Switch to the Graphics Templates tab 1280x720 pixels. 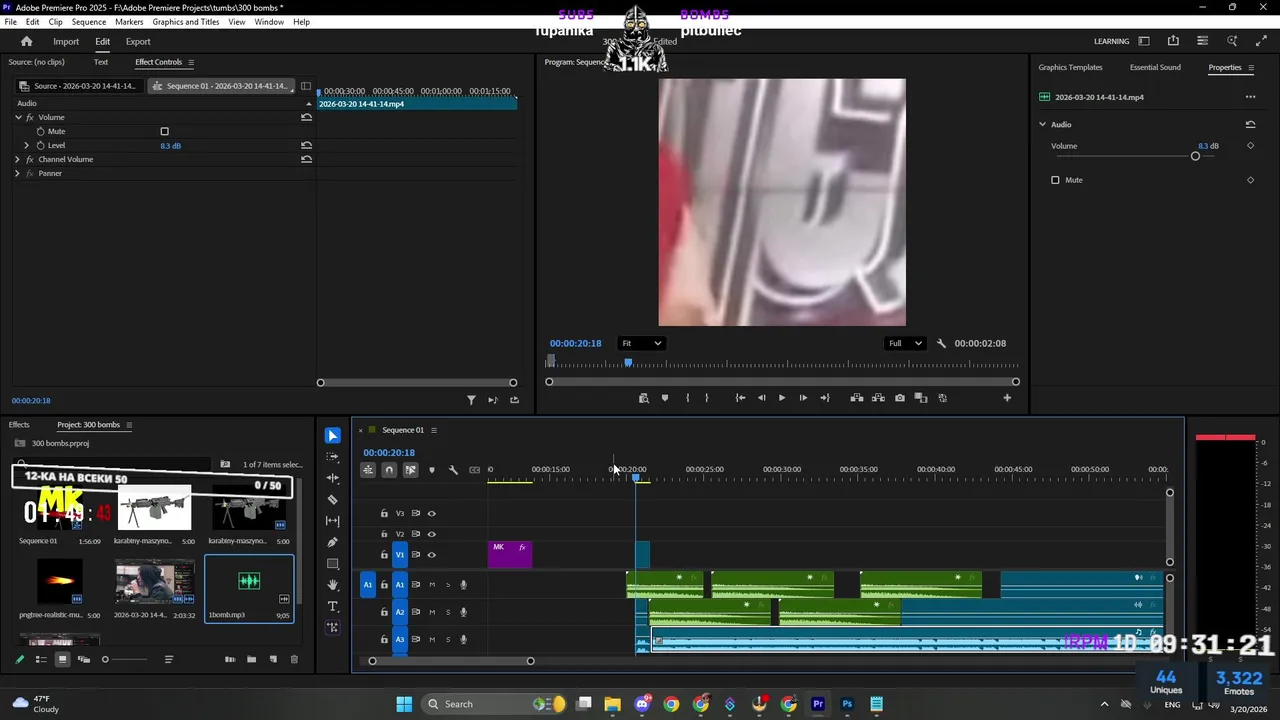(x=1070, y=67)
